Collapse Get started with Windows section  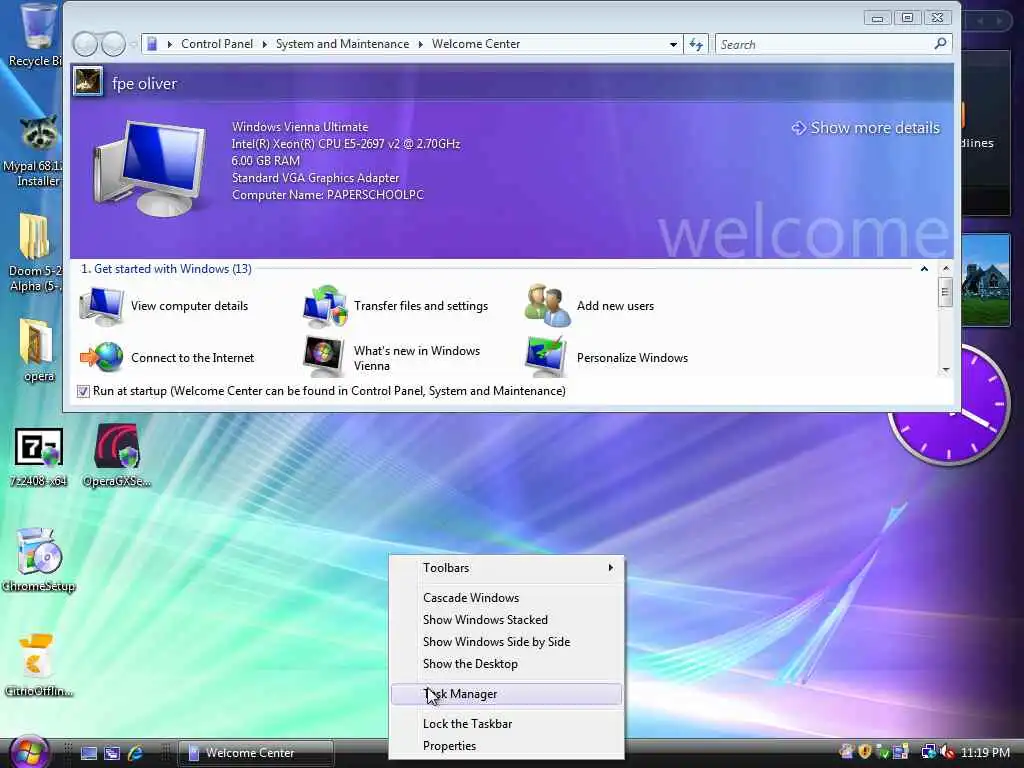924,268
